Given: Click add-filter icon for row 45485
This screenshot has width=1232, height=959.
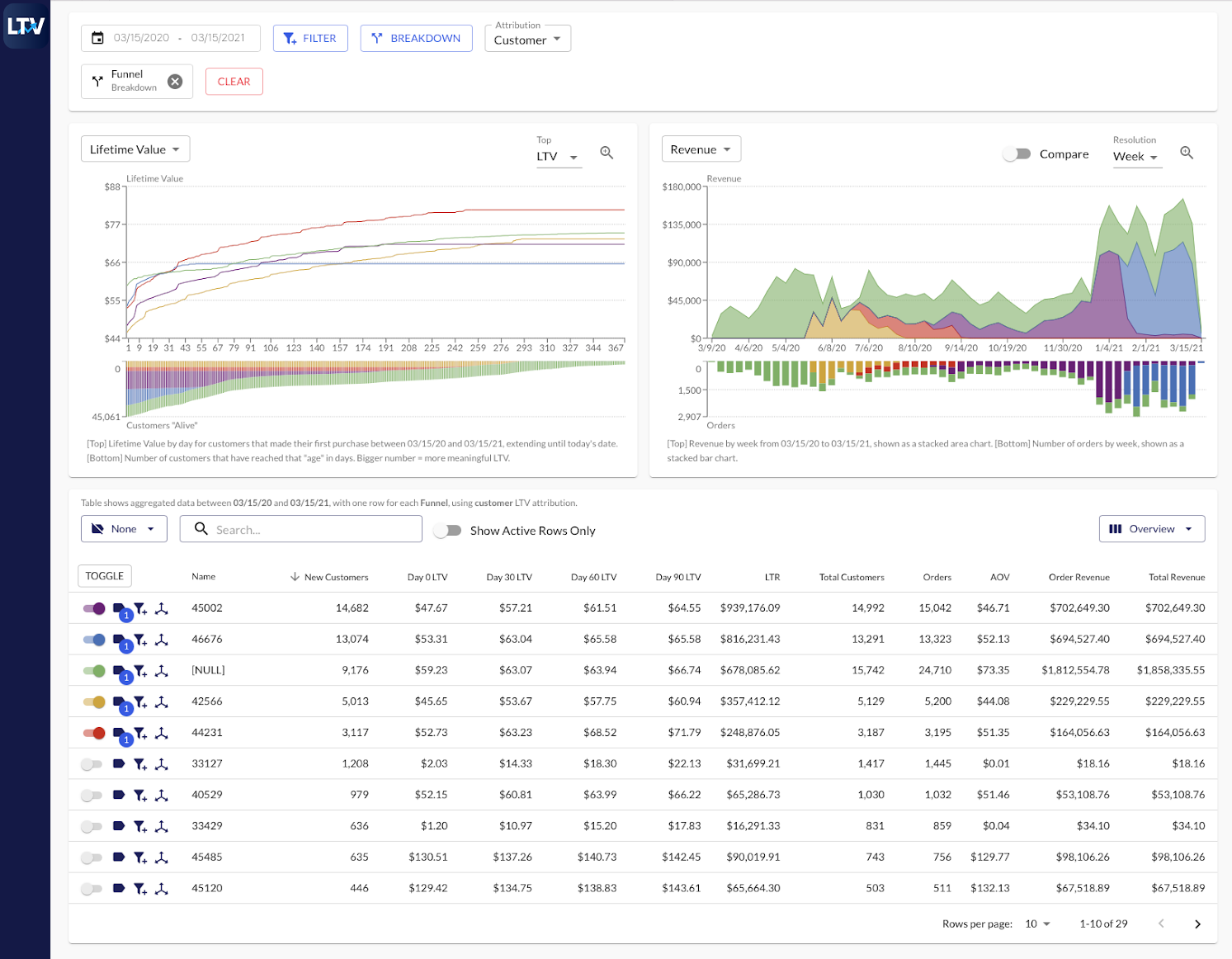Looking at the screenshot, I should pos(140,858).
